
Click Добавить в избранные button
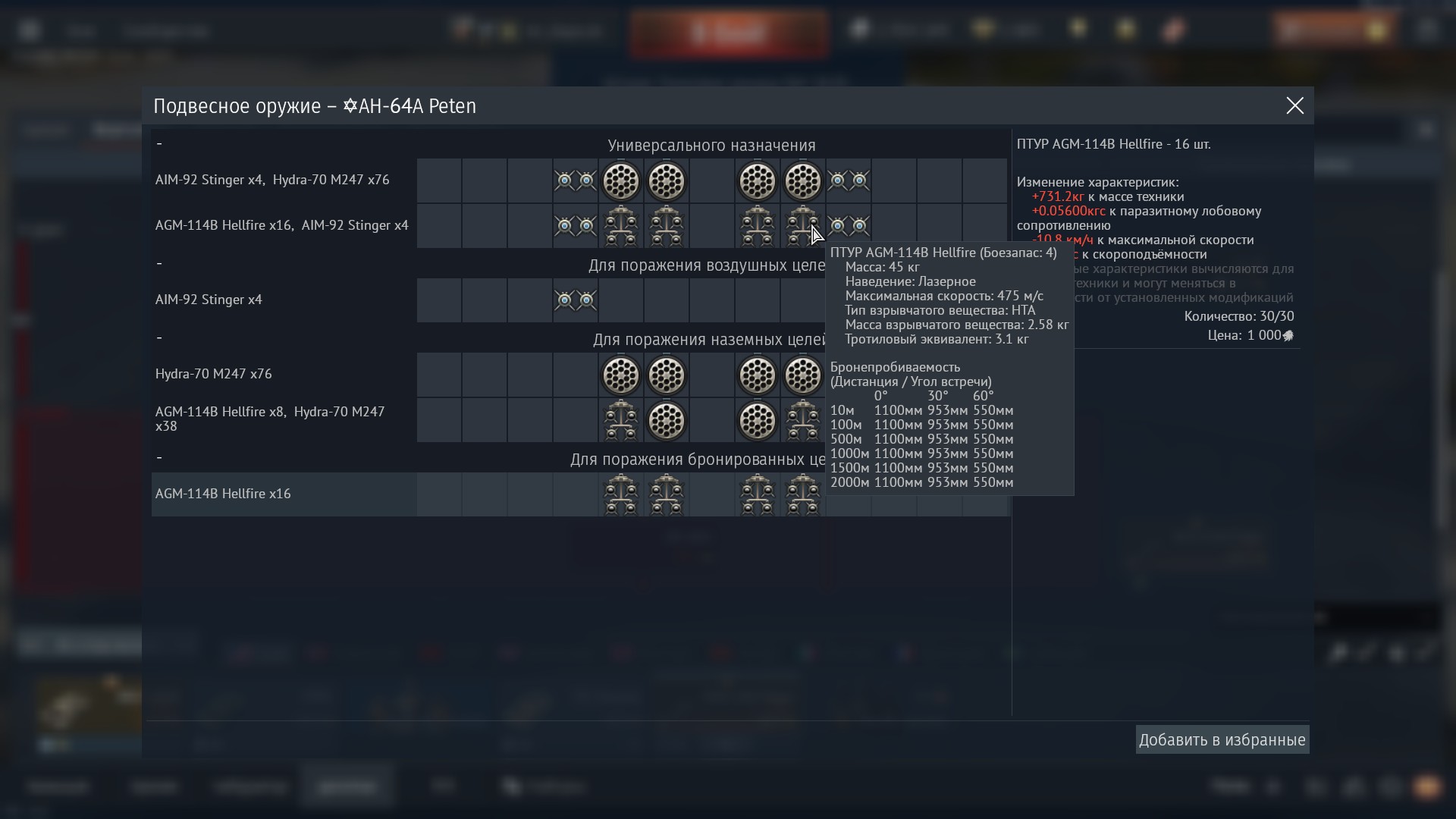click(1222, 740)
